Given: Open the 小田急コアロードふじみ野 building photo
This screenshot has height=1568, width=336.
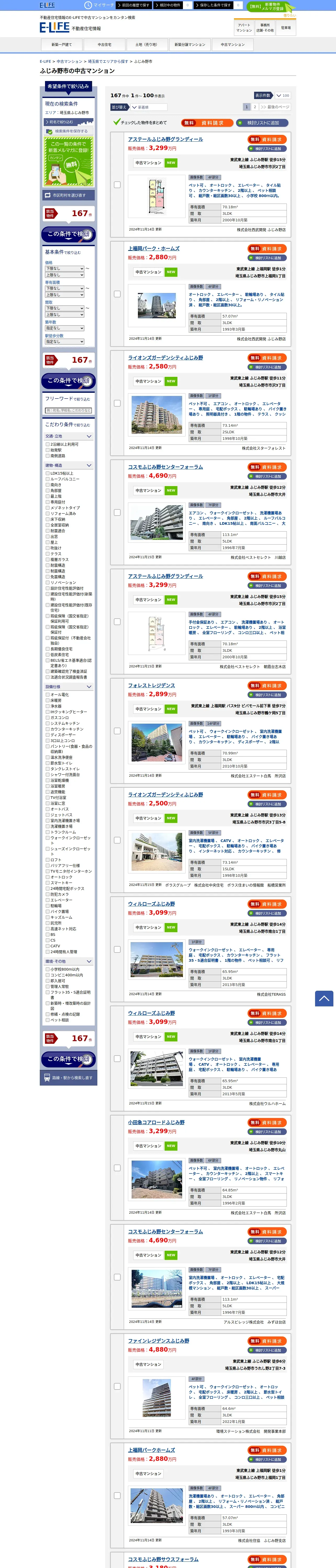Looking at the screenshot, I should click(157, 1180).
